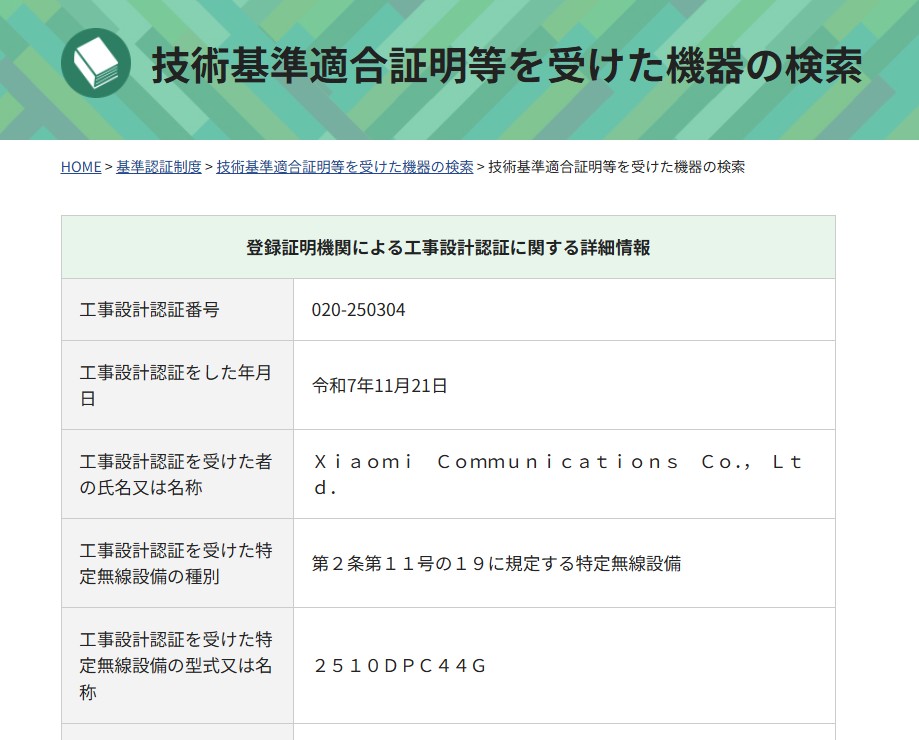Screen dimensions: 919x740
Task: Click the book icon in the header banner
Action: [96, 63]
